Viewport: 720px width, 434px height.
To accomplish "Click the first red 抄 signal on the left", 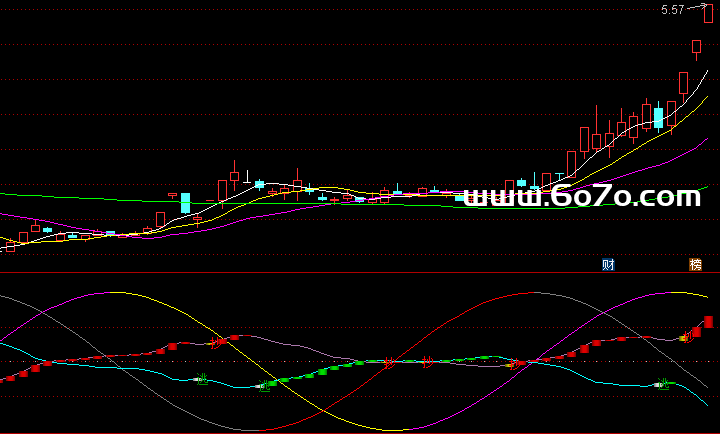I will click(215, 343).
